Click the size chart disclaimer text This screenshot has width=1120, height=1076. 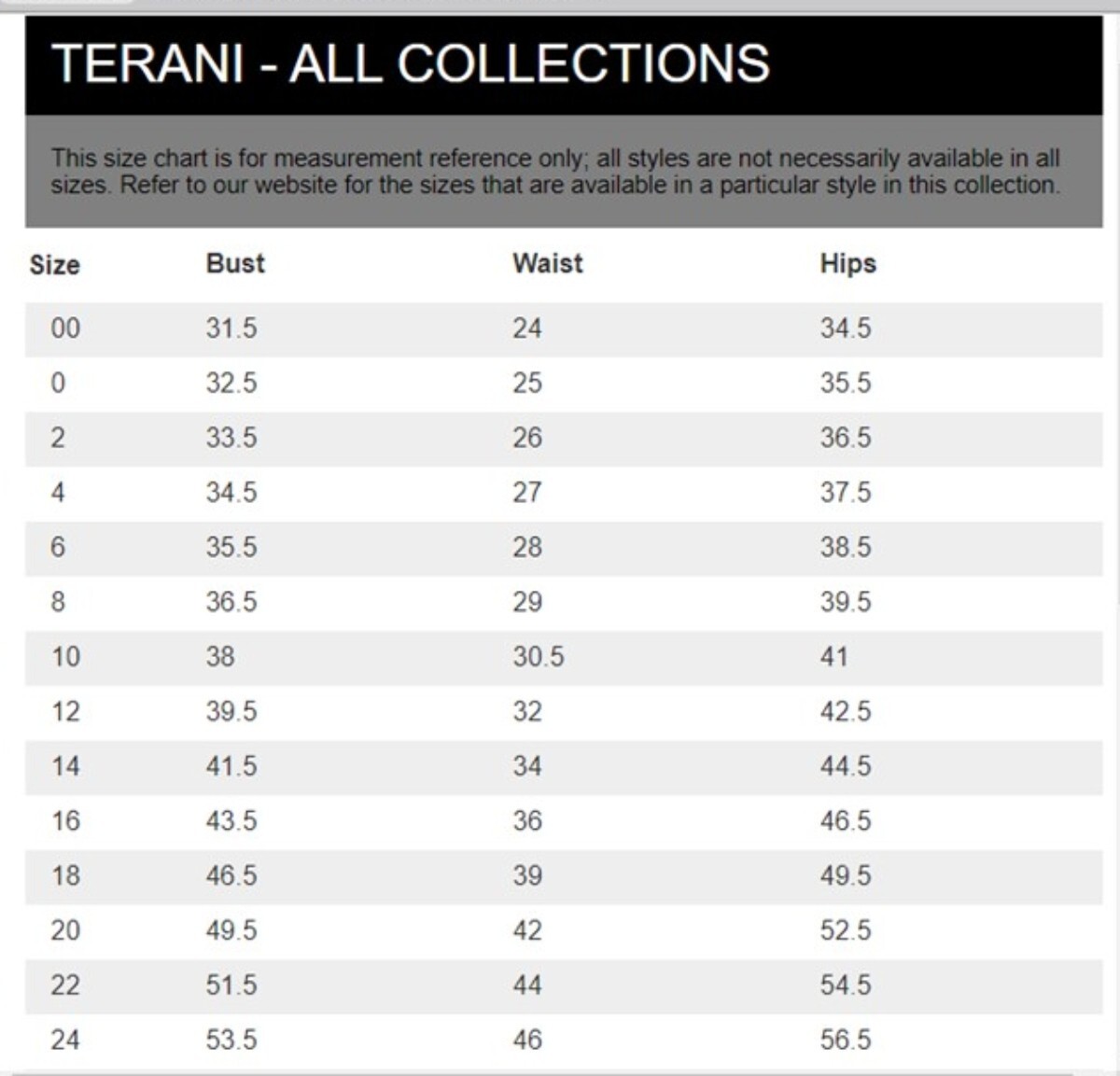(x=555, y=172)
